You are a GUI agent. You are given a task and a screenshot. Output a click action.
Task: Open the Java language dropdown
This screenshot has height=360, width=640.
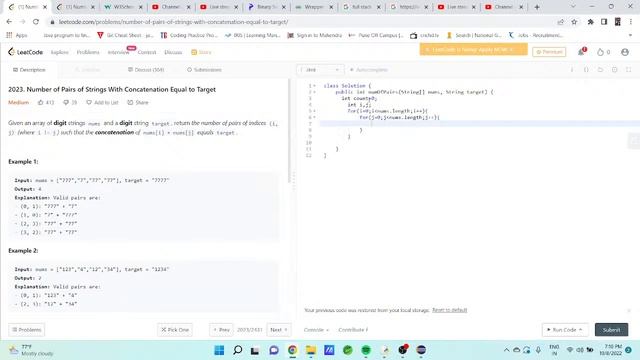coord(320,70)
